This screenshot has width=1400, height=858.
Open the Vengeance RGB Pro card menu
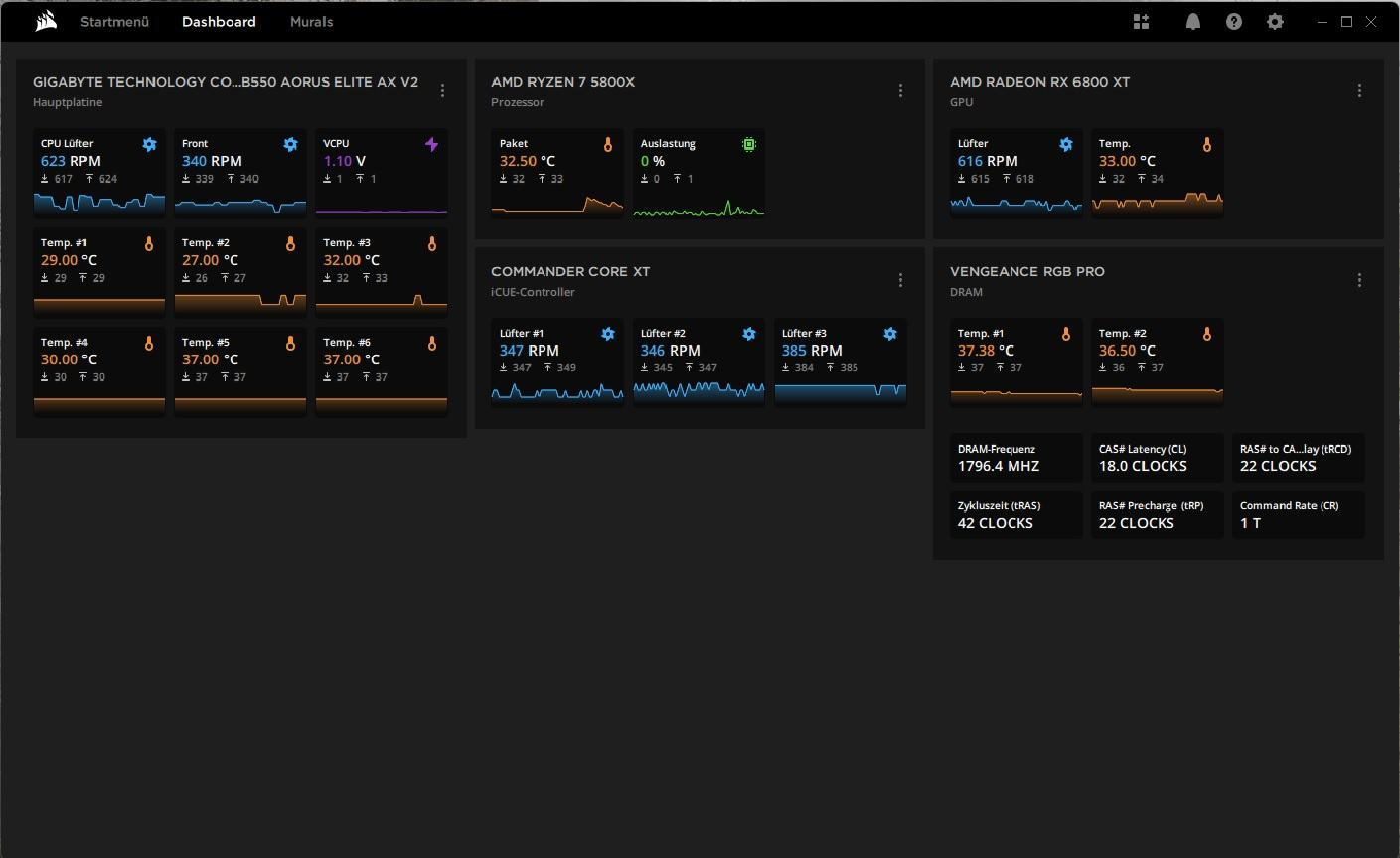1359,280
